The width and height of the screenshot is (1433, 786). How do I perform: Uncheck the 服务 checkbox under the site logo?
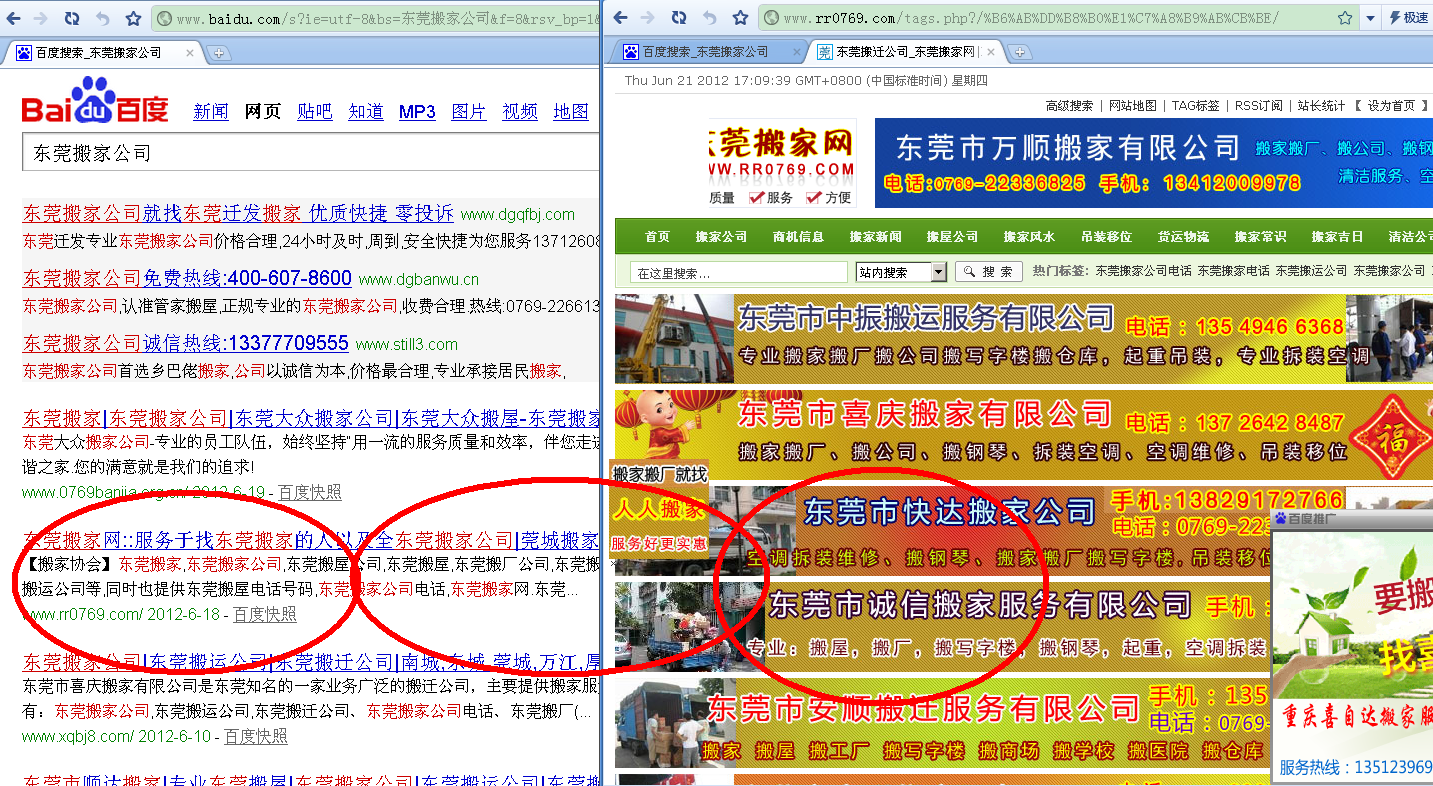click(755, 198)
